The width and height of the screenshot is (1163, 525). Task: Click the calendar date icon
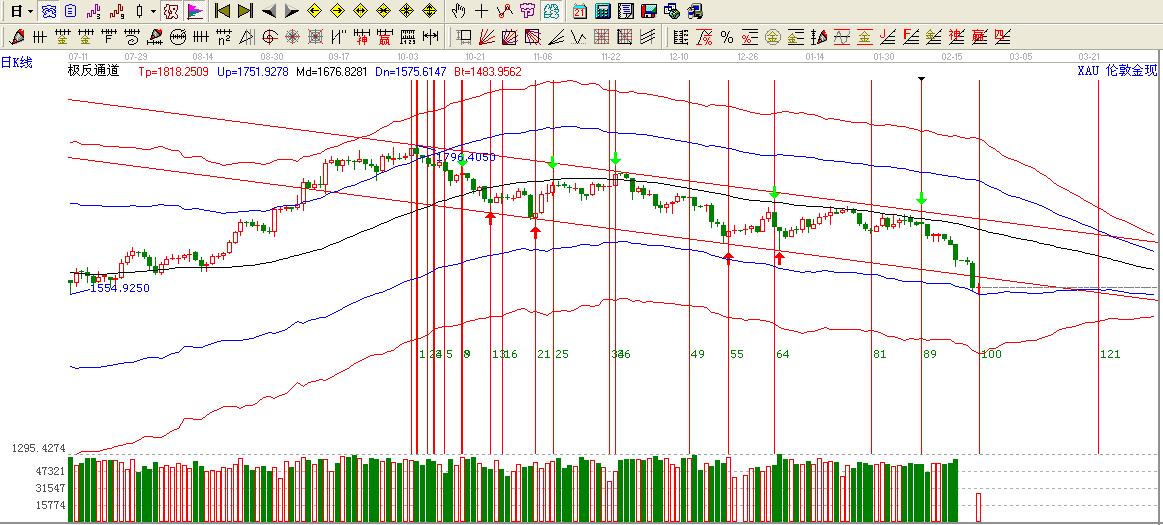point(580,12)
